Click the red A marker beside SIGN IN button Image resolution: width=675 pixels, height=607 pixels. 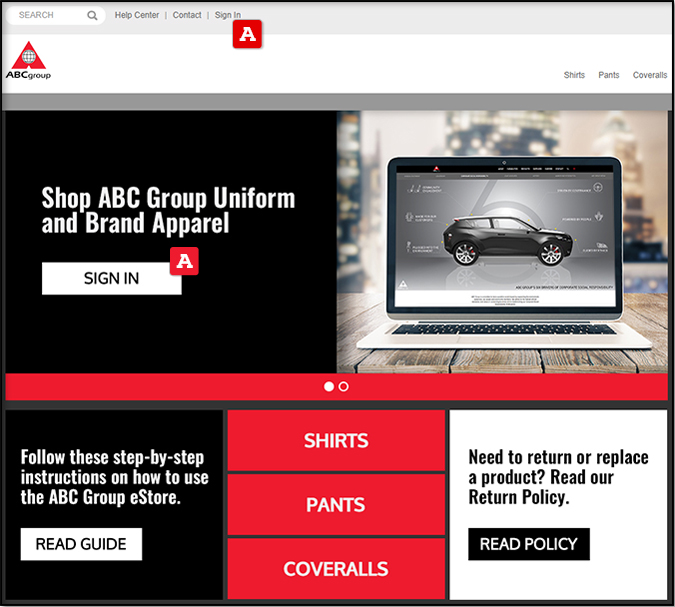pyautogui.click(x=184, y=261)
